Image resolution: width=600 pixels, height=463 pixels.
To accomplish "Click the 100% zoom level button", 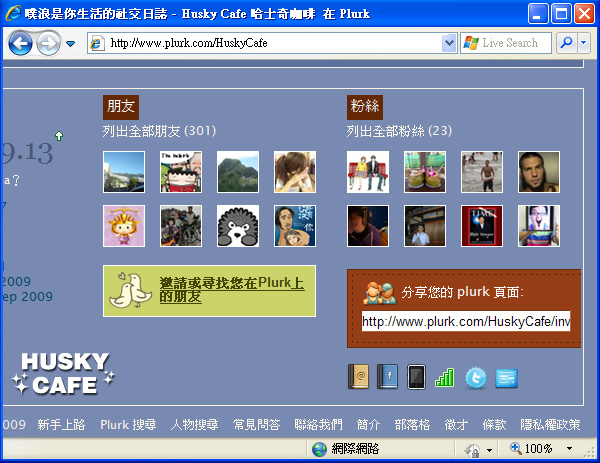I will (x=532, y=448).
